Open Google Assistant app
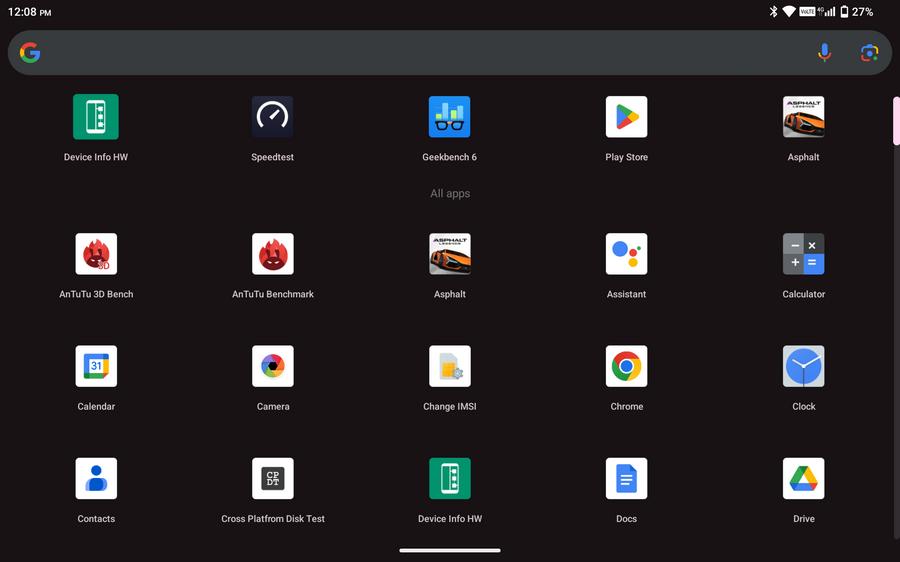Screen dimensions: 900x562 pyautogui.click(x=626, y=254)
